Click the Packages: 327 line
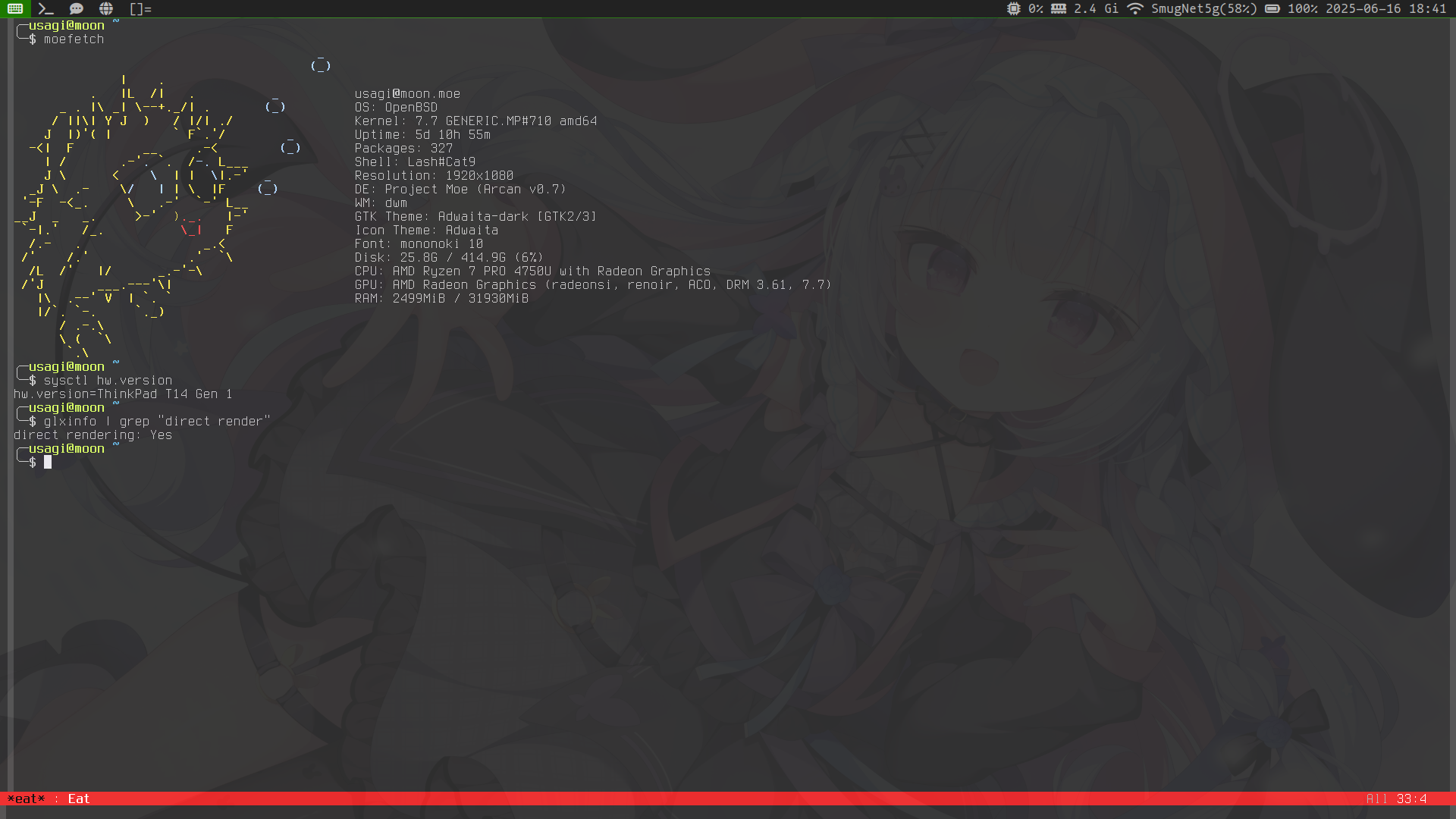 coord(403,149)
